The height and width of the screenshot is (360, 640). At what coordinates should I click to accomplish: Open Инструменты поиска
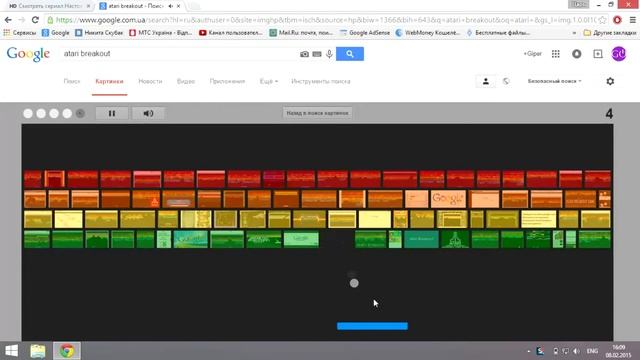point(321,81)
